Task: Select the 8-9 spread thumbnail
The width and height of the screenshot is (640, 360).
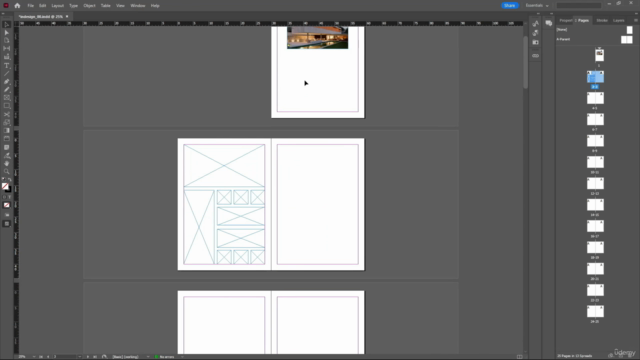Action: [x=595, y=141]
